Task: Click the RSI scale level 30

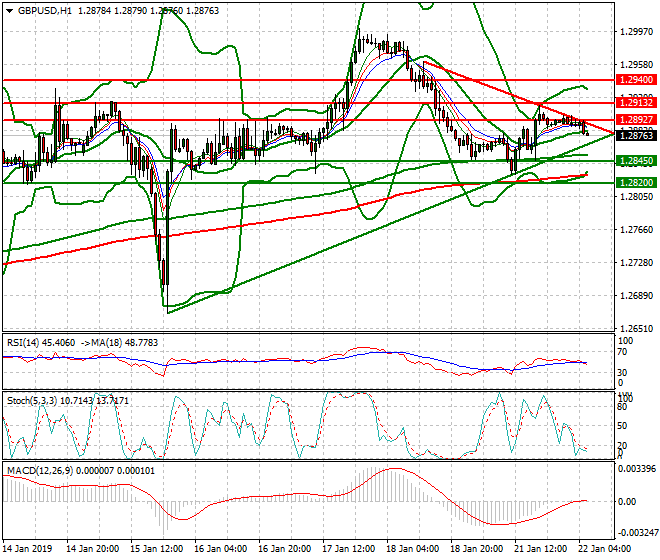Action: click(622, 373)
